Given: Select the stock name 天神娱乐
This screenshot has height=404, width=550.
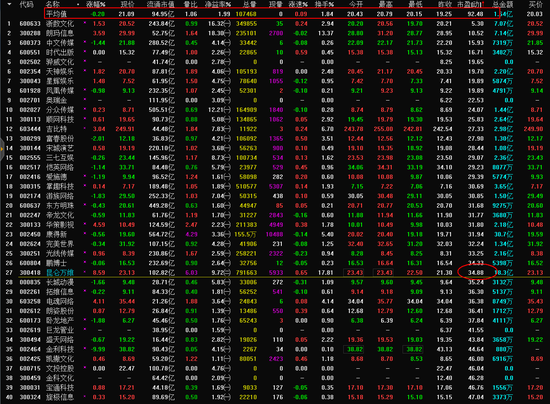Looking at the screenshot, I should (x=60, y=72).
